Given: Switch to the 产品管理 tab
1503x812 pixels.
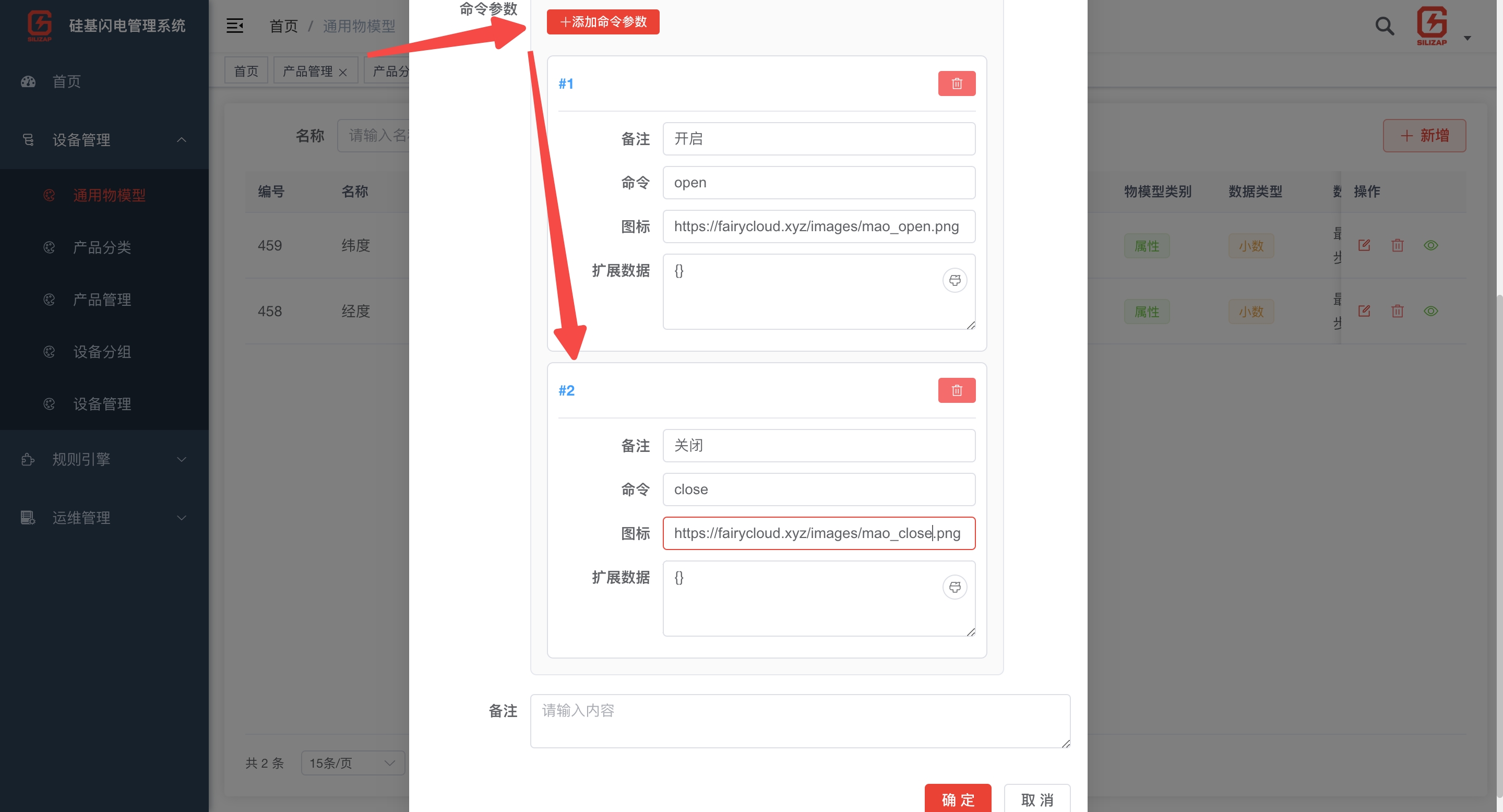Looking at the screenshot, I should click(x=307, y=71).
